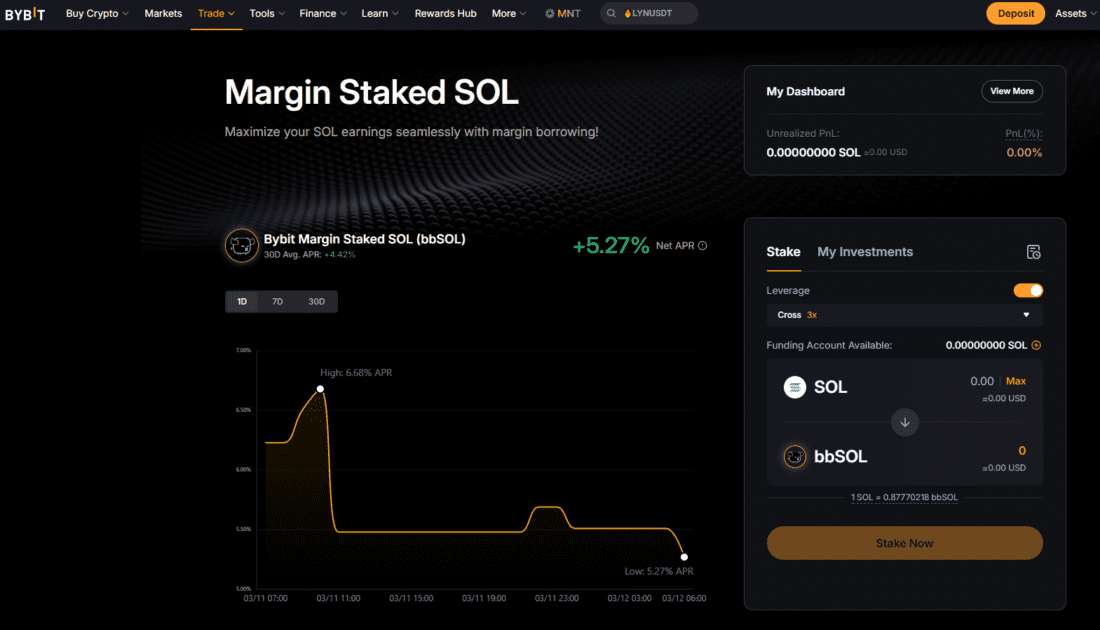Click the Net APR info icon
Screen dimensions: 1100x630
(702, 246)
